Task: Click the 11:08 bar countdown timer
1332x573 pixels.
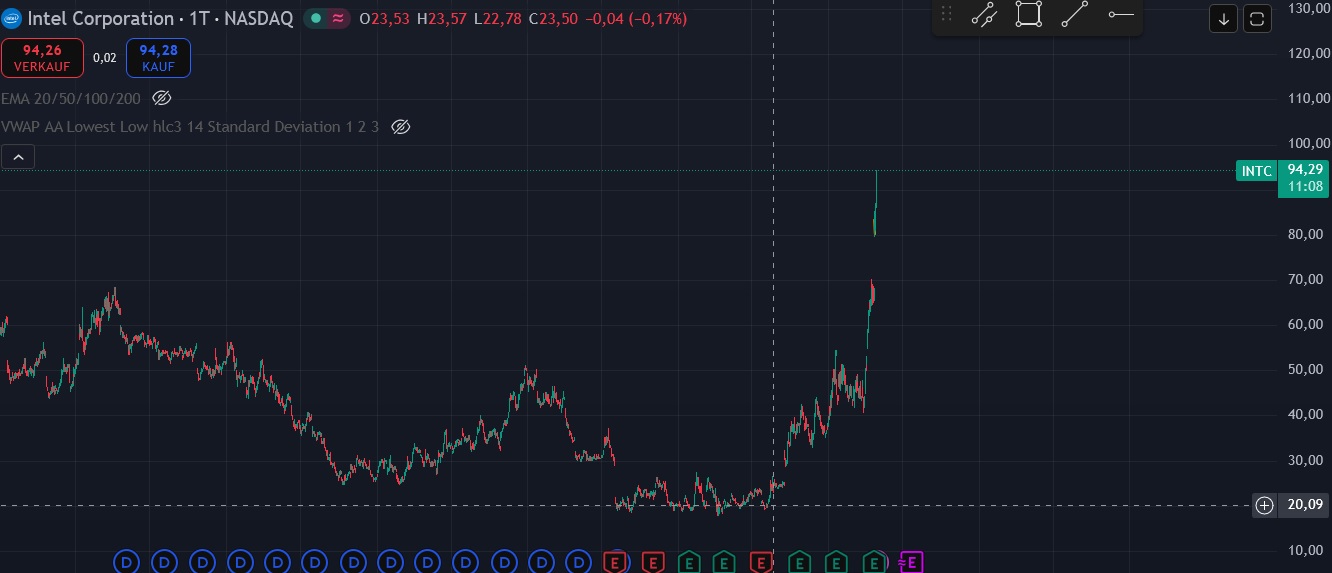Action: pyautogui.click(x=1306, y=187)
